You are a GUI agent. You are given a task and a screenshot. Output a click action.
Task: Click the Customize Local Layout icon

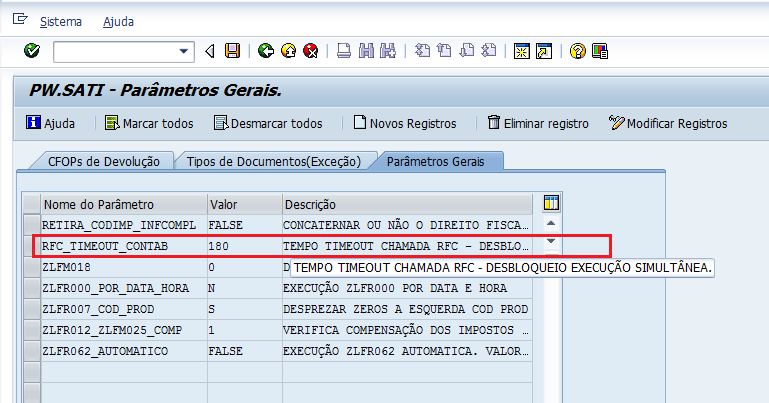click(x=600, y=51)
